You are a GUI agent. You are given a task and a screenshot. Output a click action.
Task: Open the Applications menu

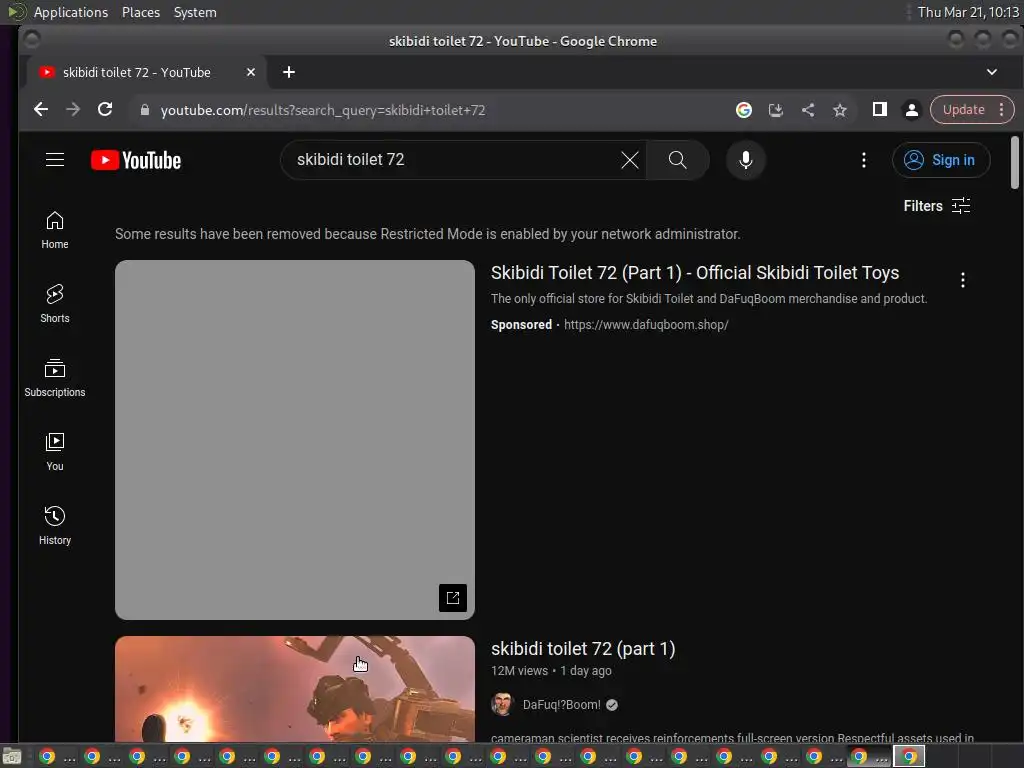(71, 12)
